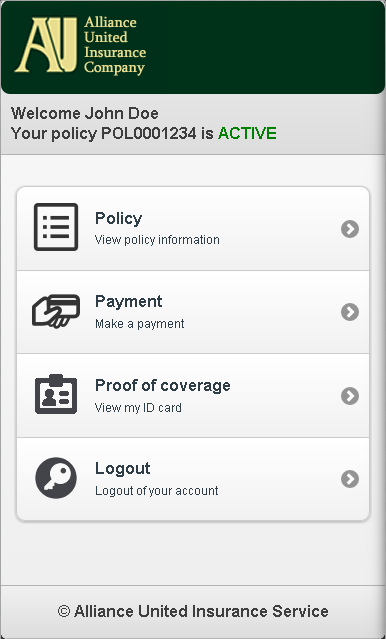Click View policy information text
Image resolution: width=386 pixels, height=639 pixels.
pyautogui.click(x=157, y=240)
